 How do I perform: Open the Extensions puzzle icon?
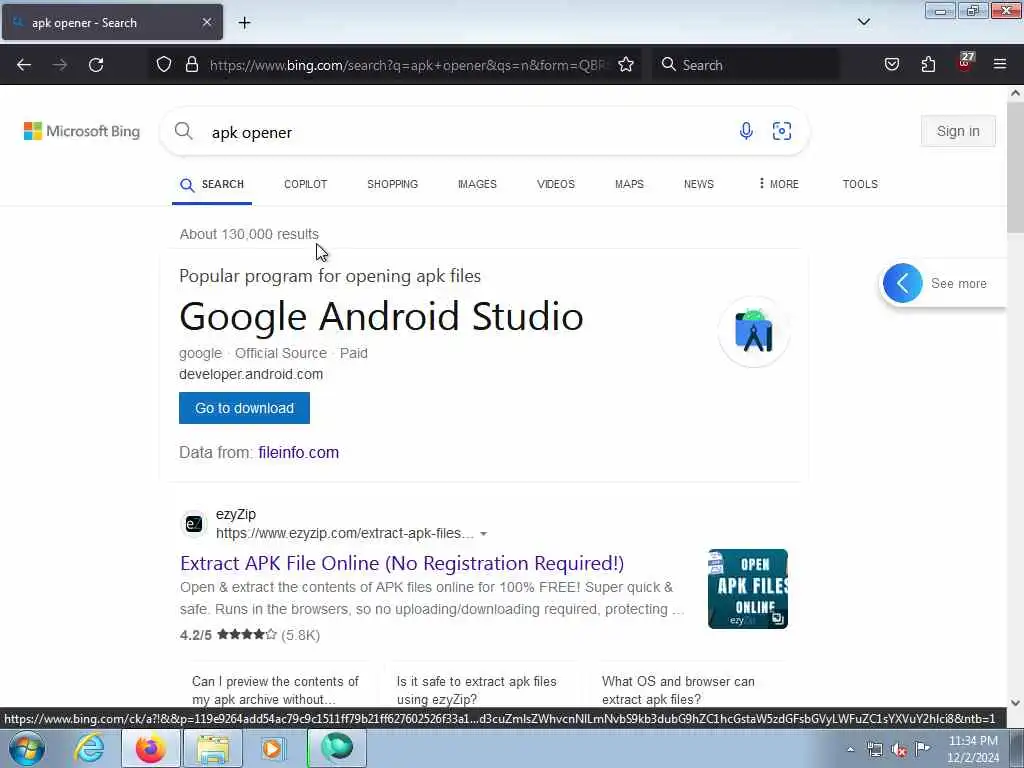click(x=928, y=64)
